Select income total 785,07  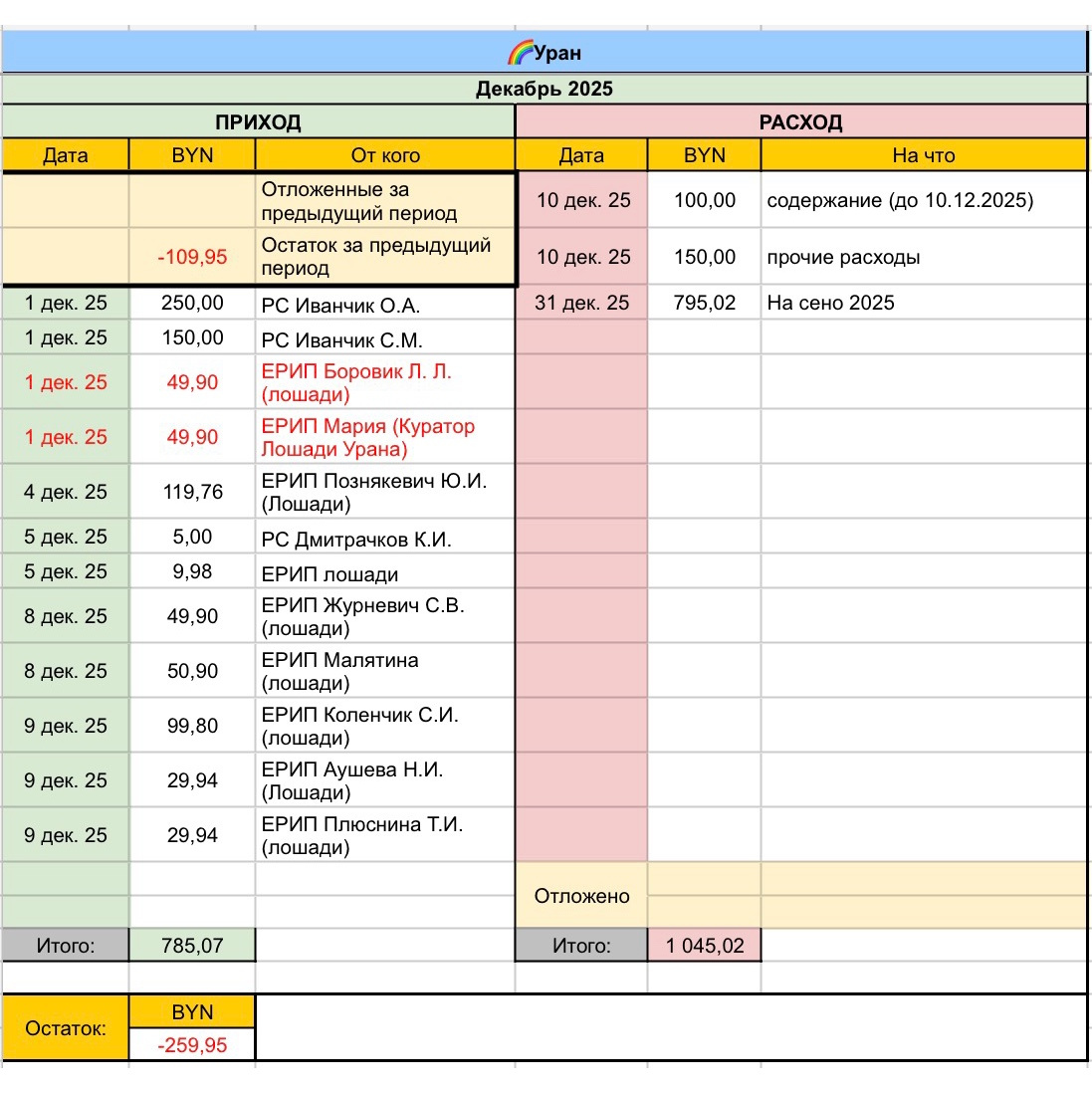[x=192, y=946]
